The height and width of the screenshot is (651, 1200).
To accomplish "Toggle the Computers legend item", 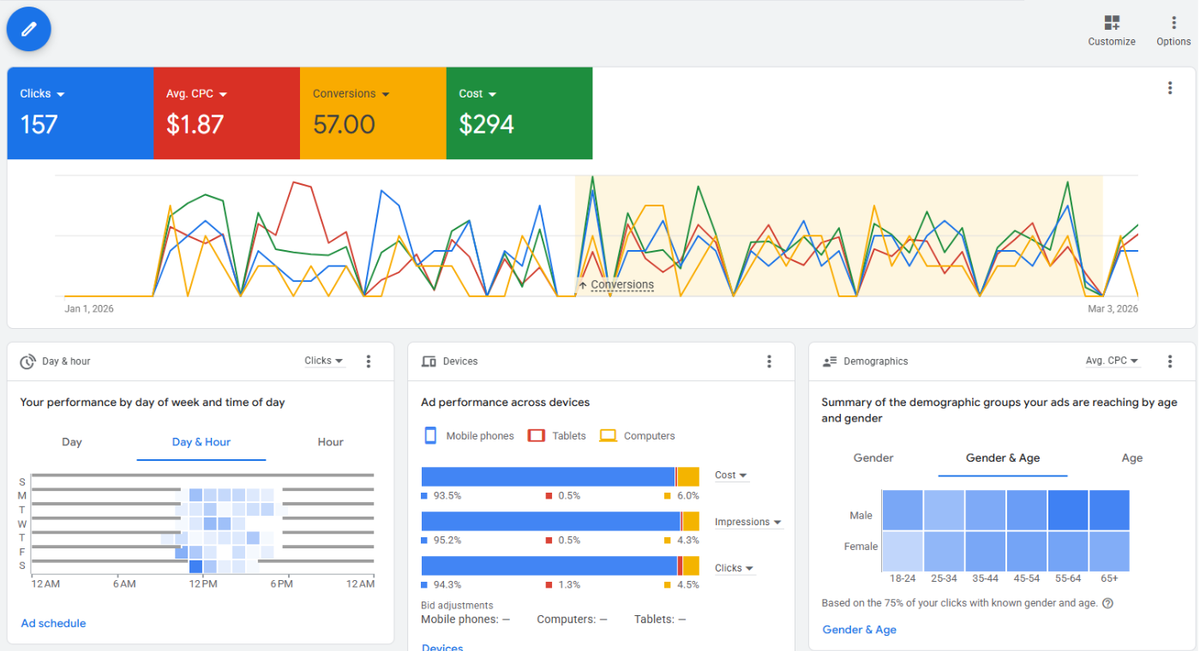I will point(640,435).
